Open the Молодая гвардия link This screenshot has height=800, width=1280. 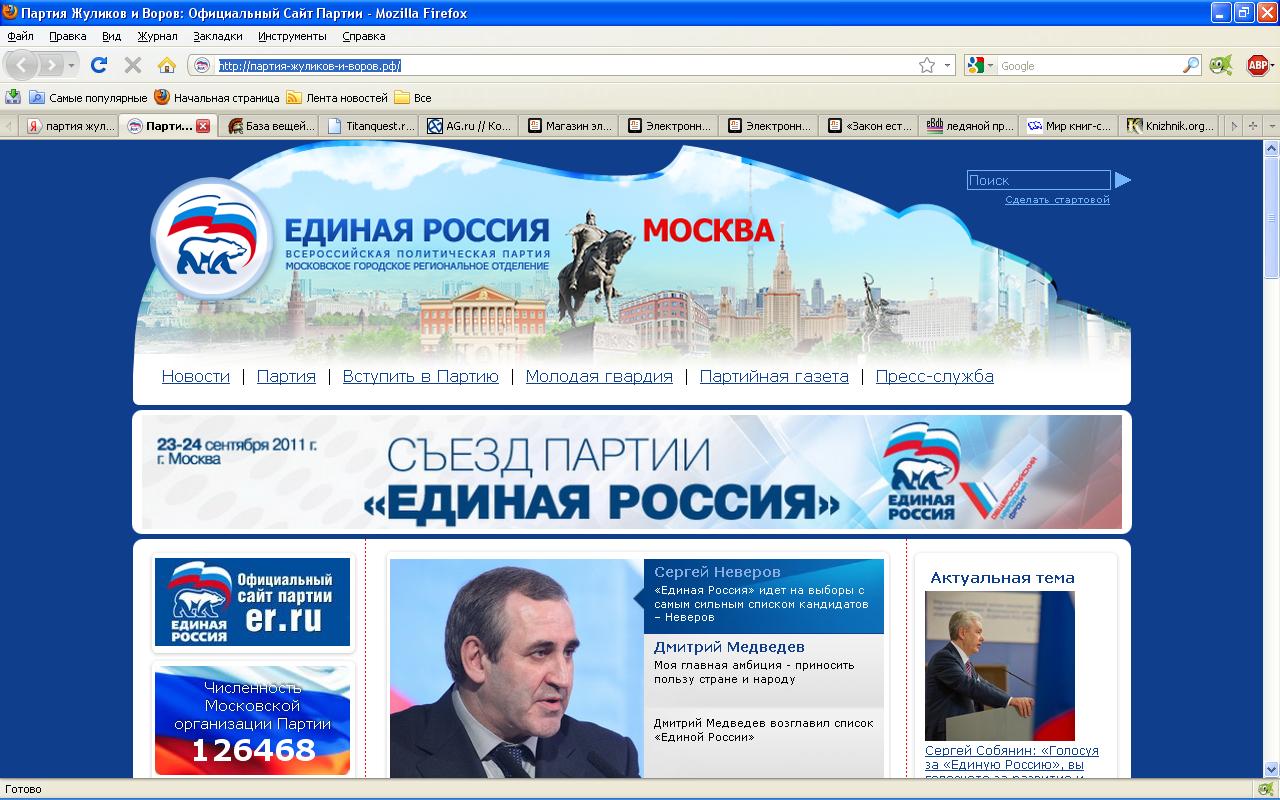[x=599, y=377]
